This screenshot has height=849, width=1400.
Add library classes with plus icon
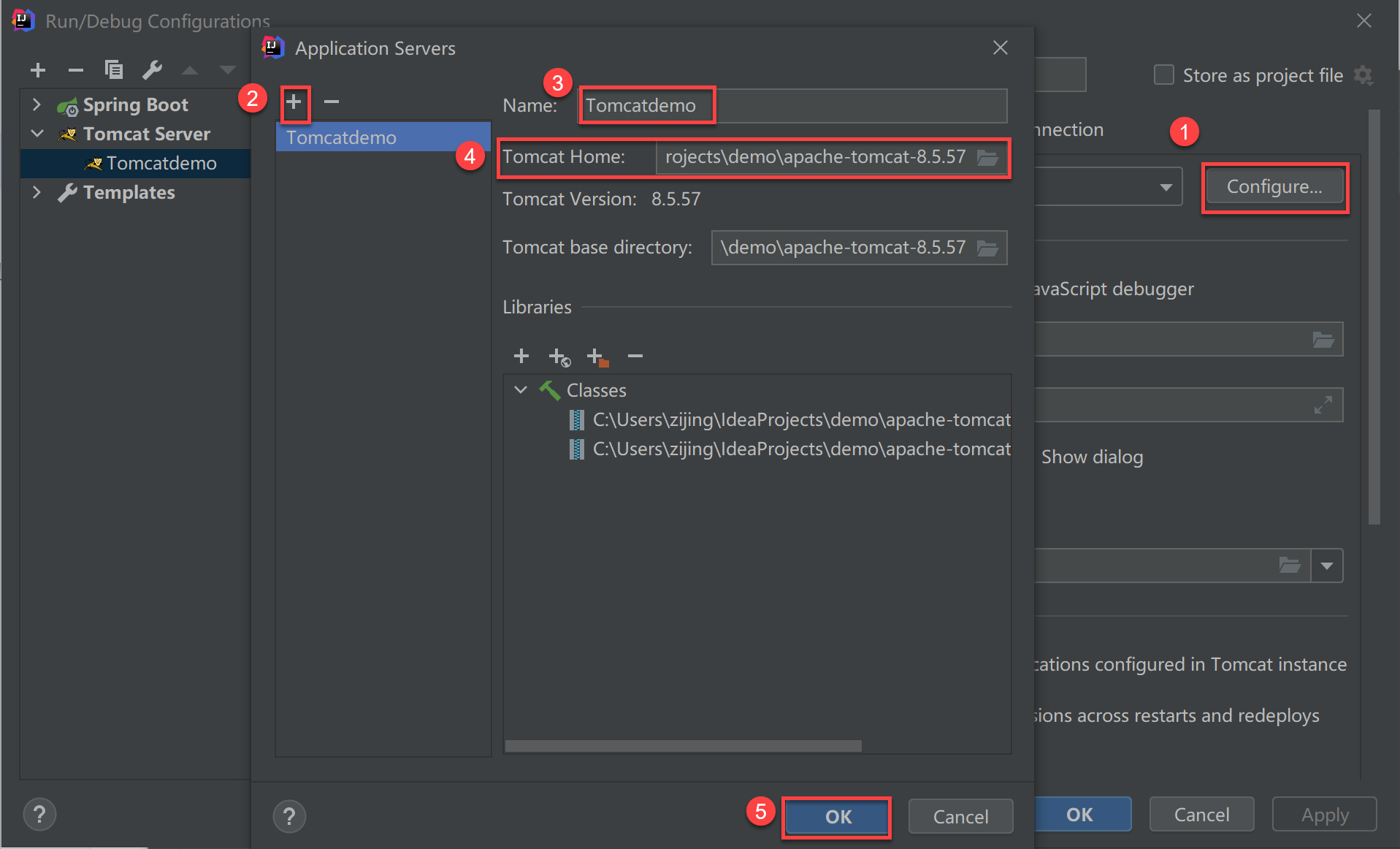coord(521,356)
